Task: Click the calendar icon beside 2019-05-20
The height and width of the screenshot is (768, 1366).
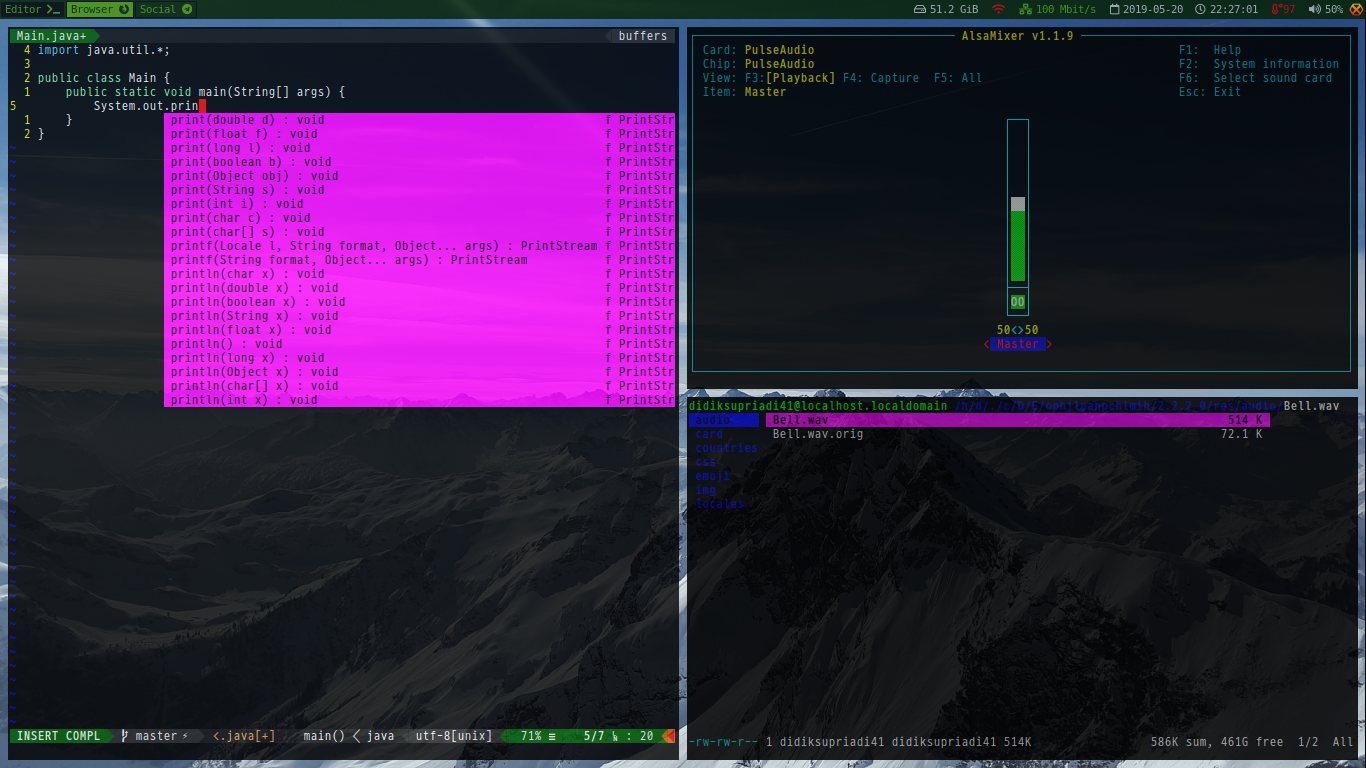Action: point(1115,9)
